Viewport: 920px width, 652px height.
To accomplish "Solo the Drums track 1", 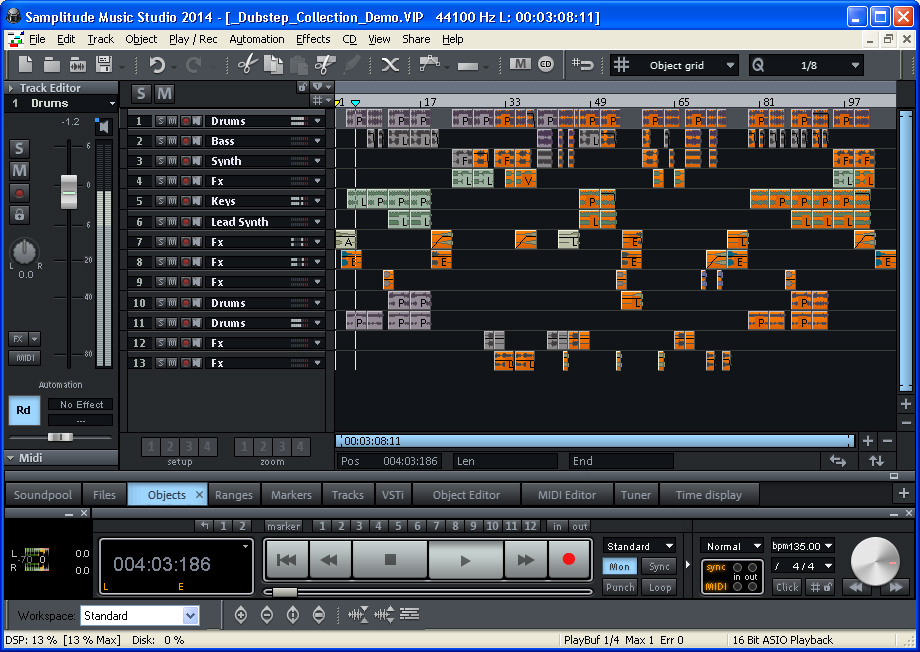I will click(x=160, y=121).
